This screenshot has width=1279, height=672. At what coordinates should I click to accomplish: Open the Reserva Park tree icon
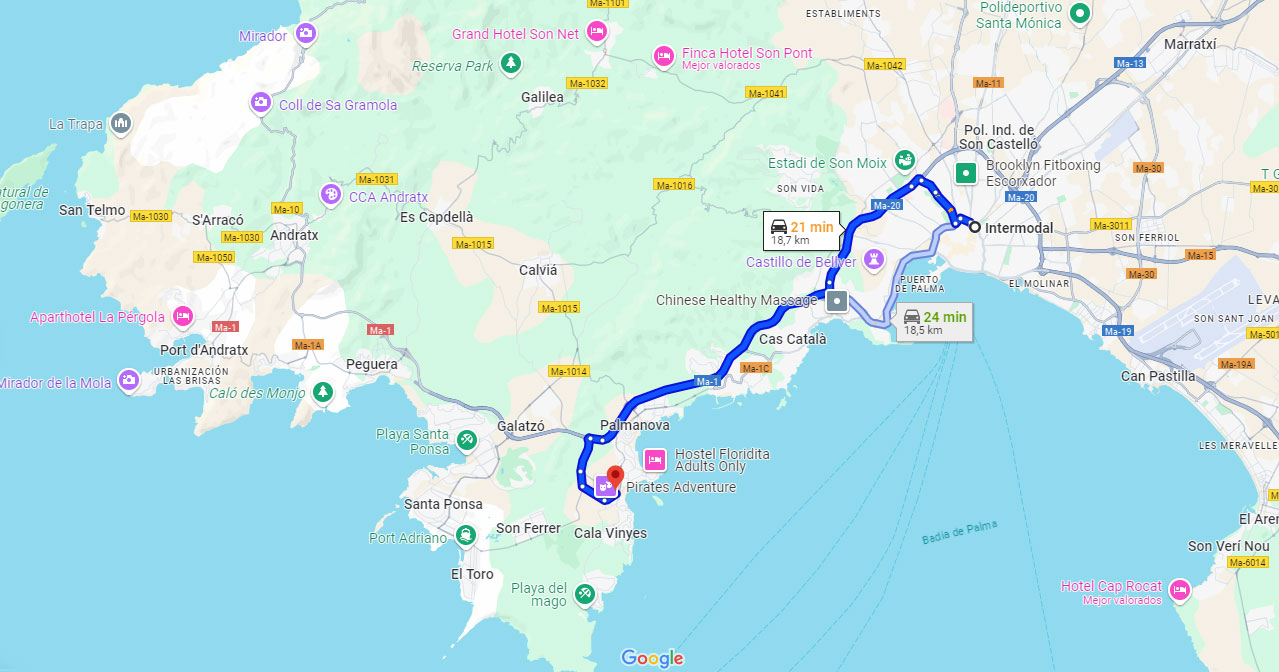point(511,64)
